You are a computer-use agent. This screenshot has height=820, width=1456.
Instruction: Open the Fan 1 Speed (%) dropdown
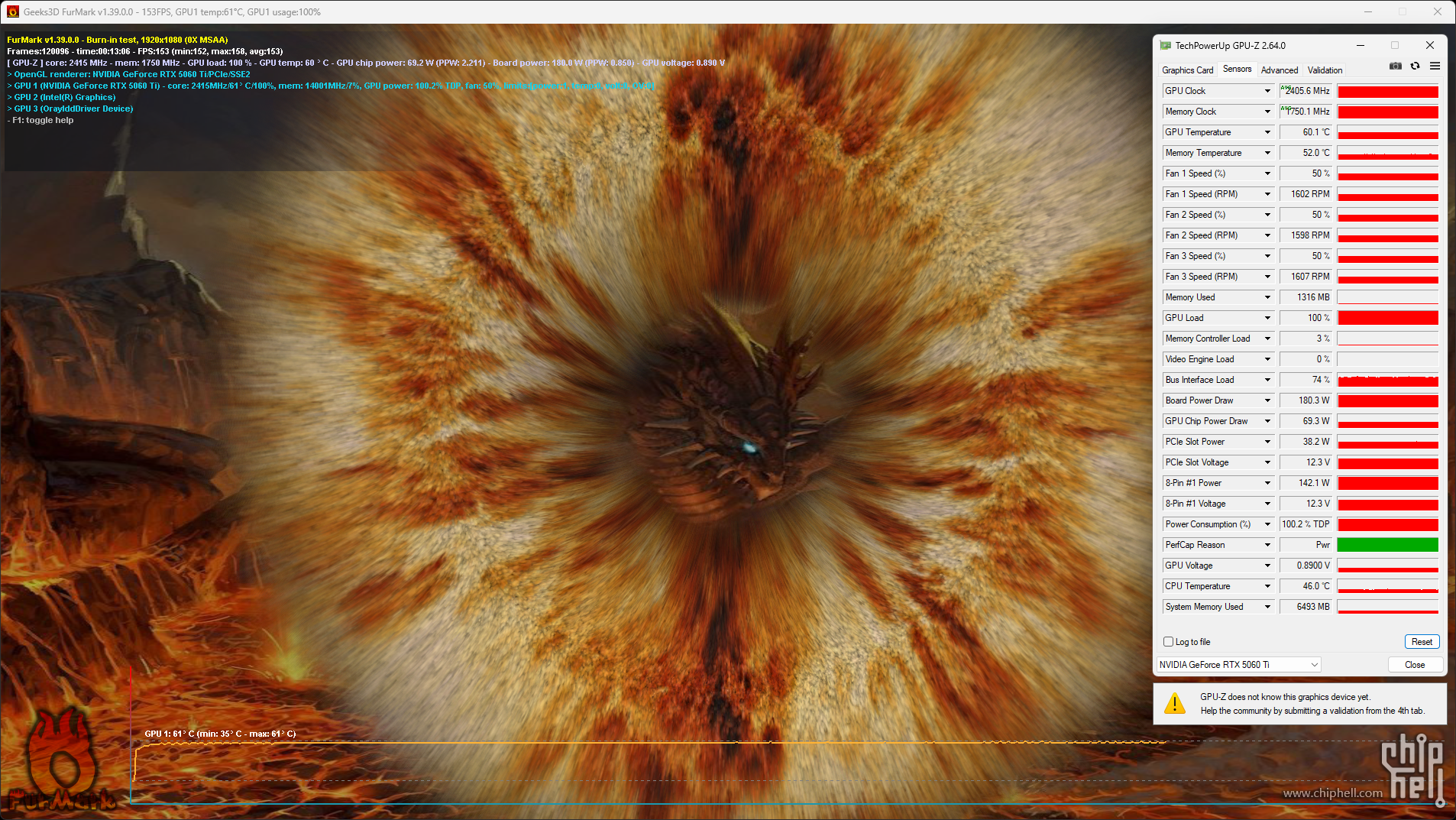pyautogui.click(x=1267, y=173)
